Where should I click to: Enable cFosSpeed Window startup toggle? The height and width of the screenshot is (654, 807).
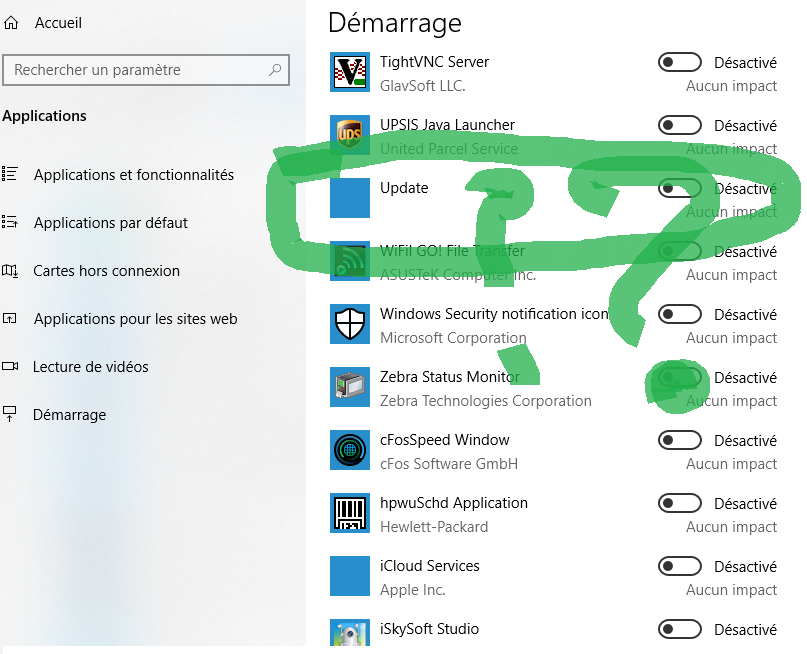679,440
